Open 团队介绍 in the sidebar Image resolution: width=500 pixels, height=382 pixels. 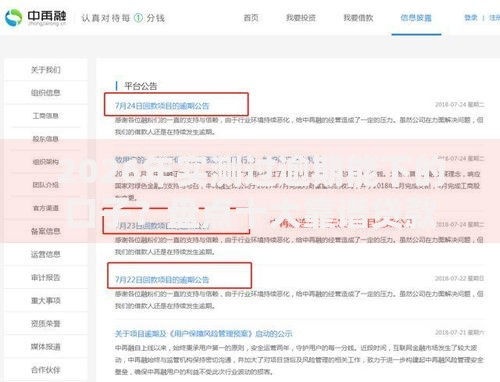click(46, 185)
